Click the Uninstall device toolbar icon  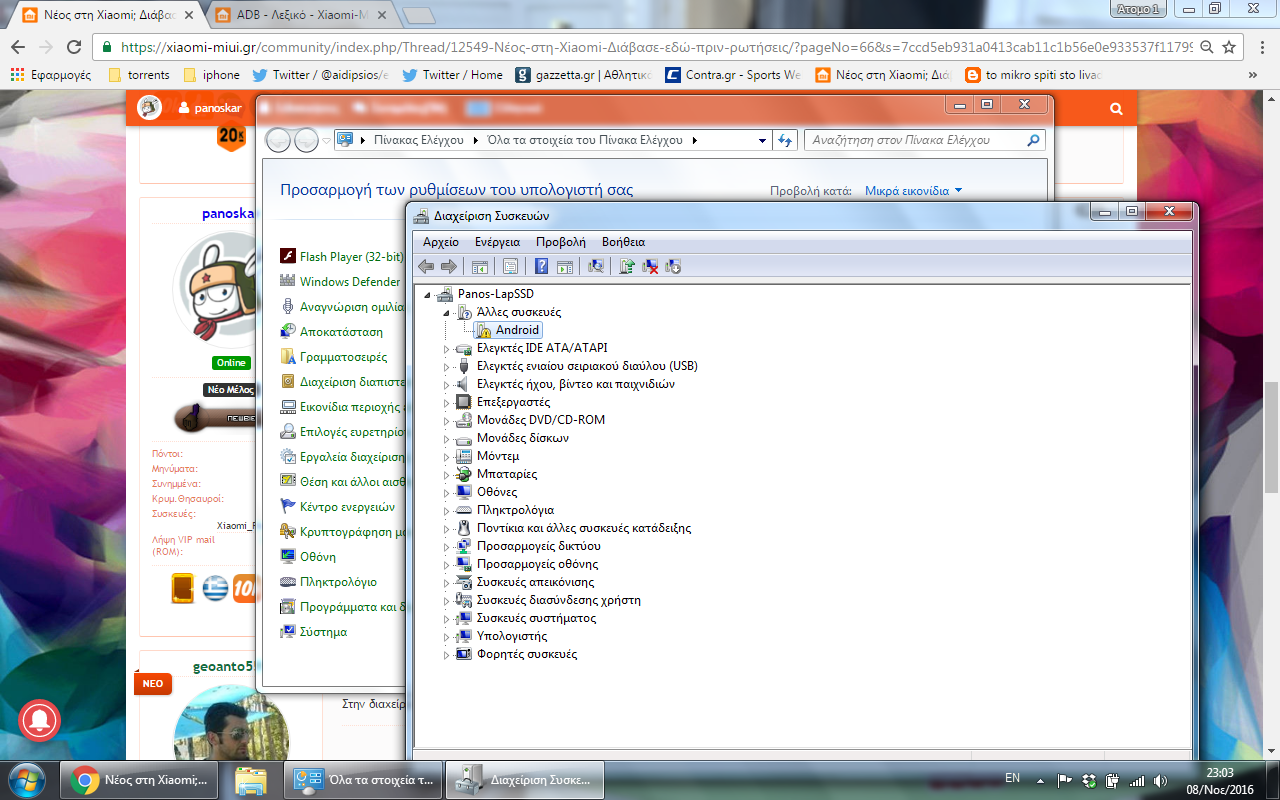pos(650,266)
